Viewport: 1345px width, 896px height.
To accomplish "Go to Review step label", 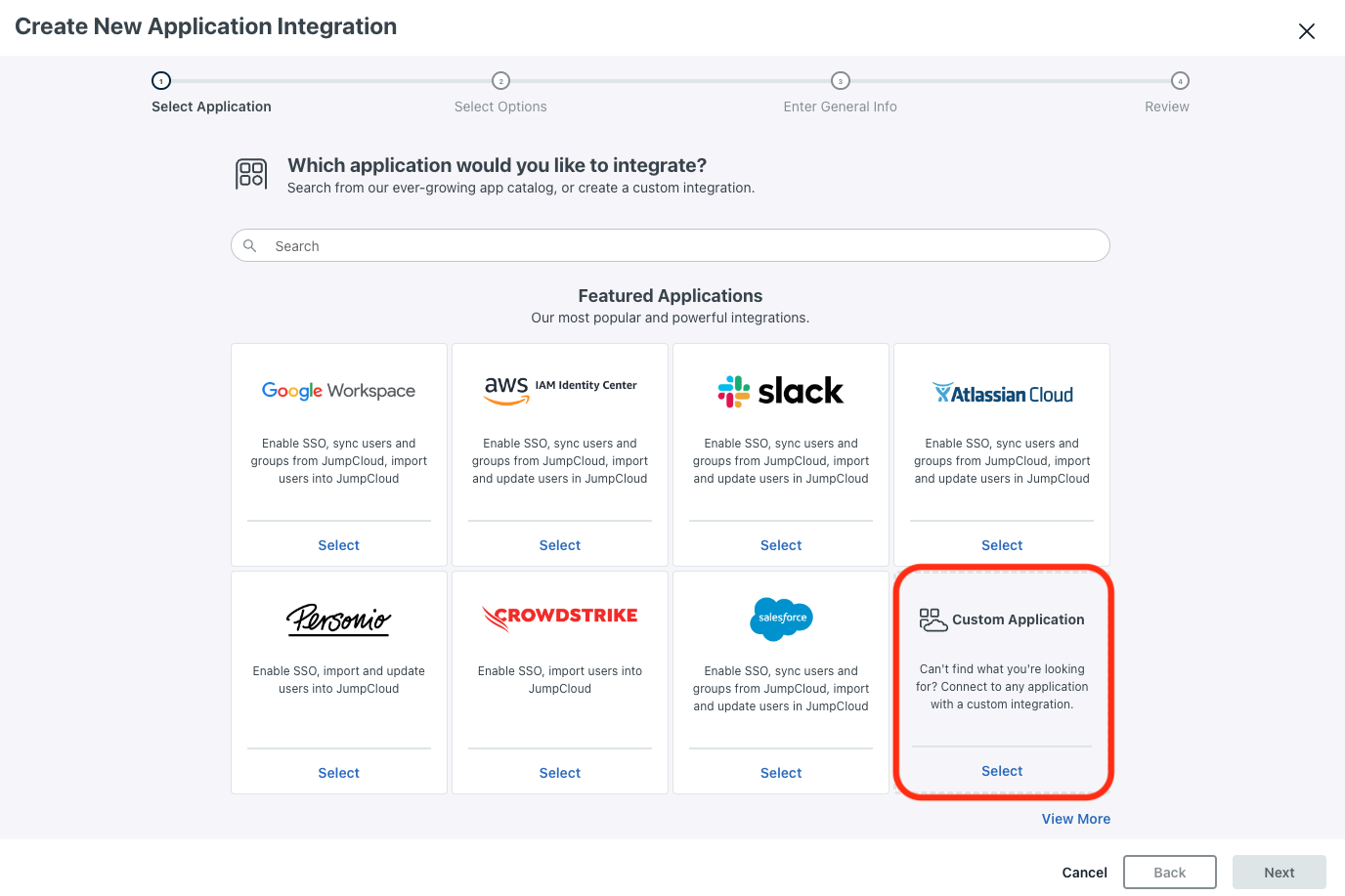I will click(1167, 107).
